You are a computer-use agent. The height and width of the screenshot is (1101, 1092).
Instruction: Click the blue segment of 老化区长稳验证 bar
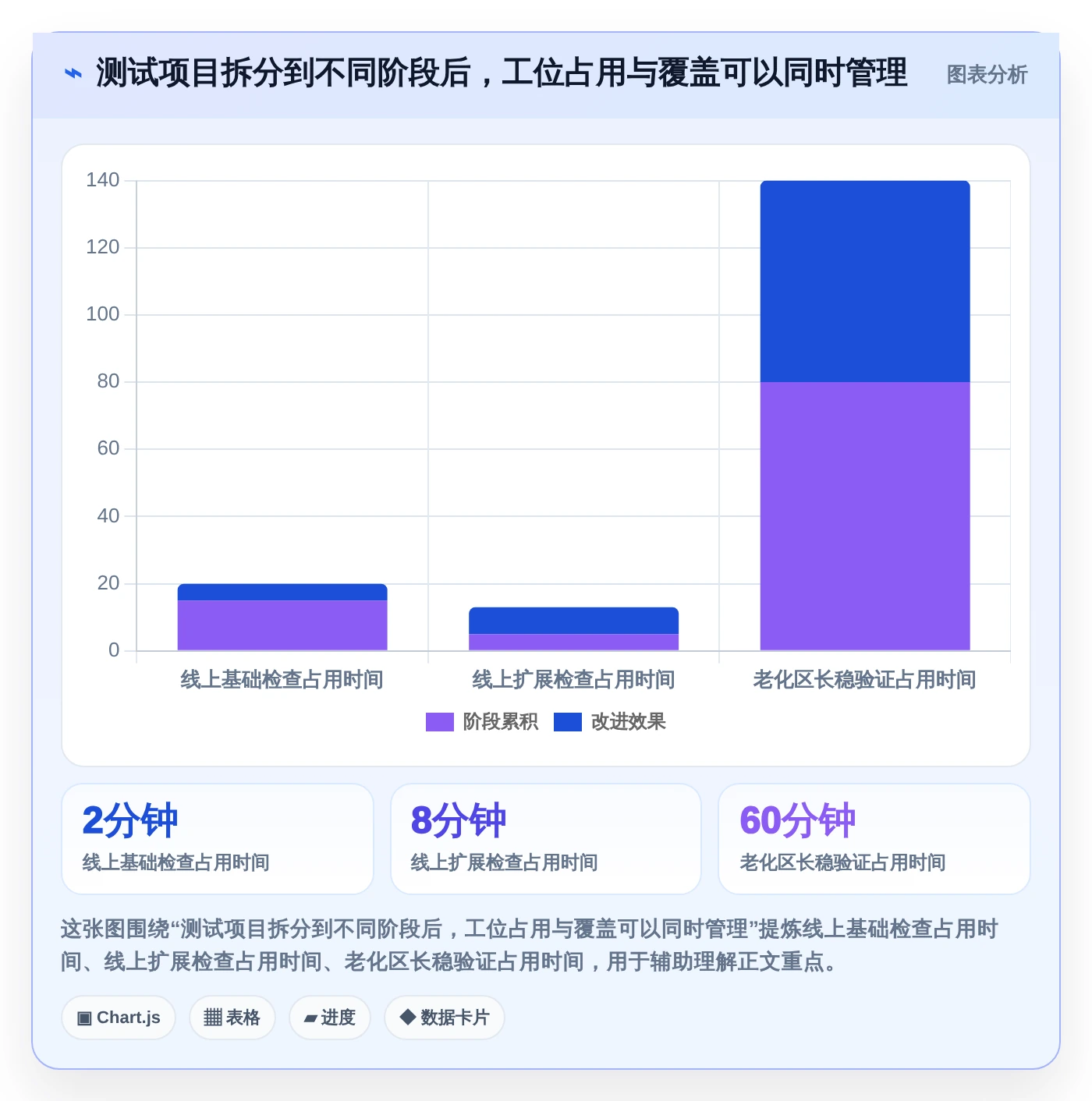(x=865, y=281)
